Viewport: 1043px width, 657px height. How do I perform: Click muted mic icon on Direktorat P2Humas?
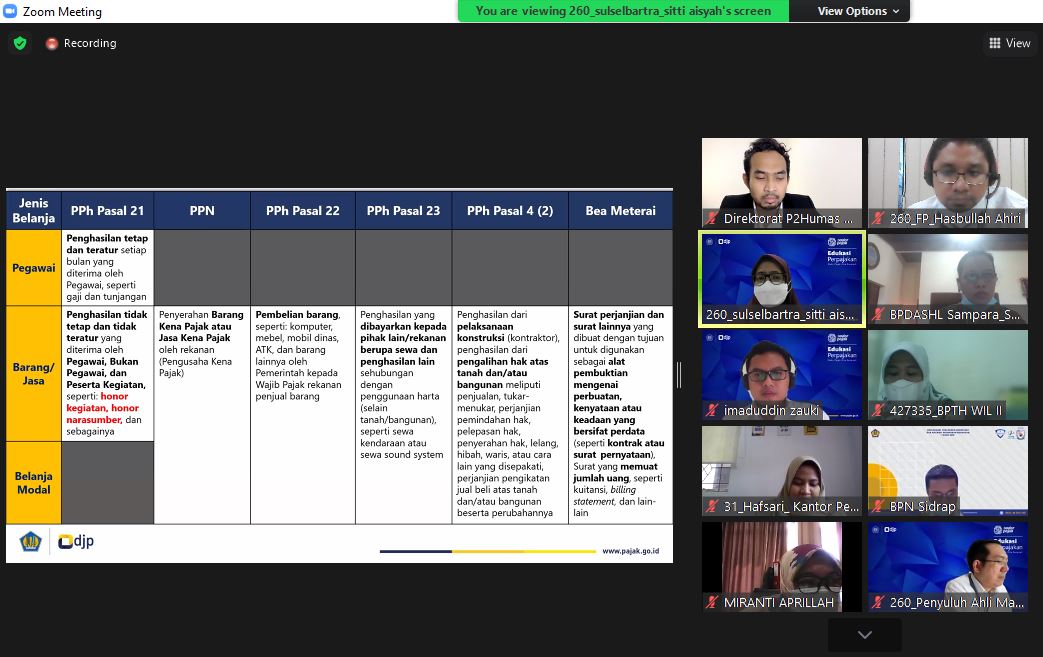pos(712,218)
